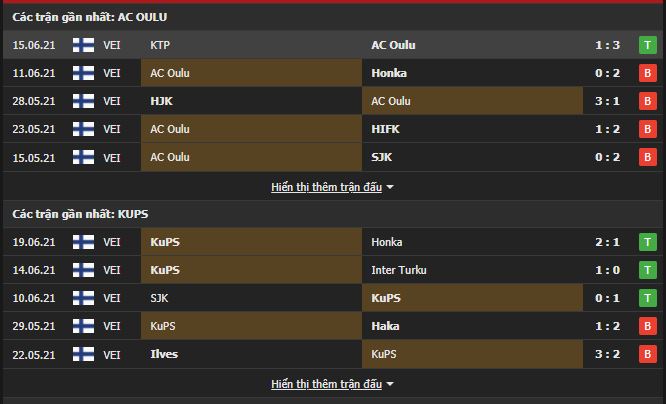Viewport: 666px width, 404px height.
Task: Expand more AC Oulu matches dropdown arrow
Action: tap(390, 187)
